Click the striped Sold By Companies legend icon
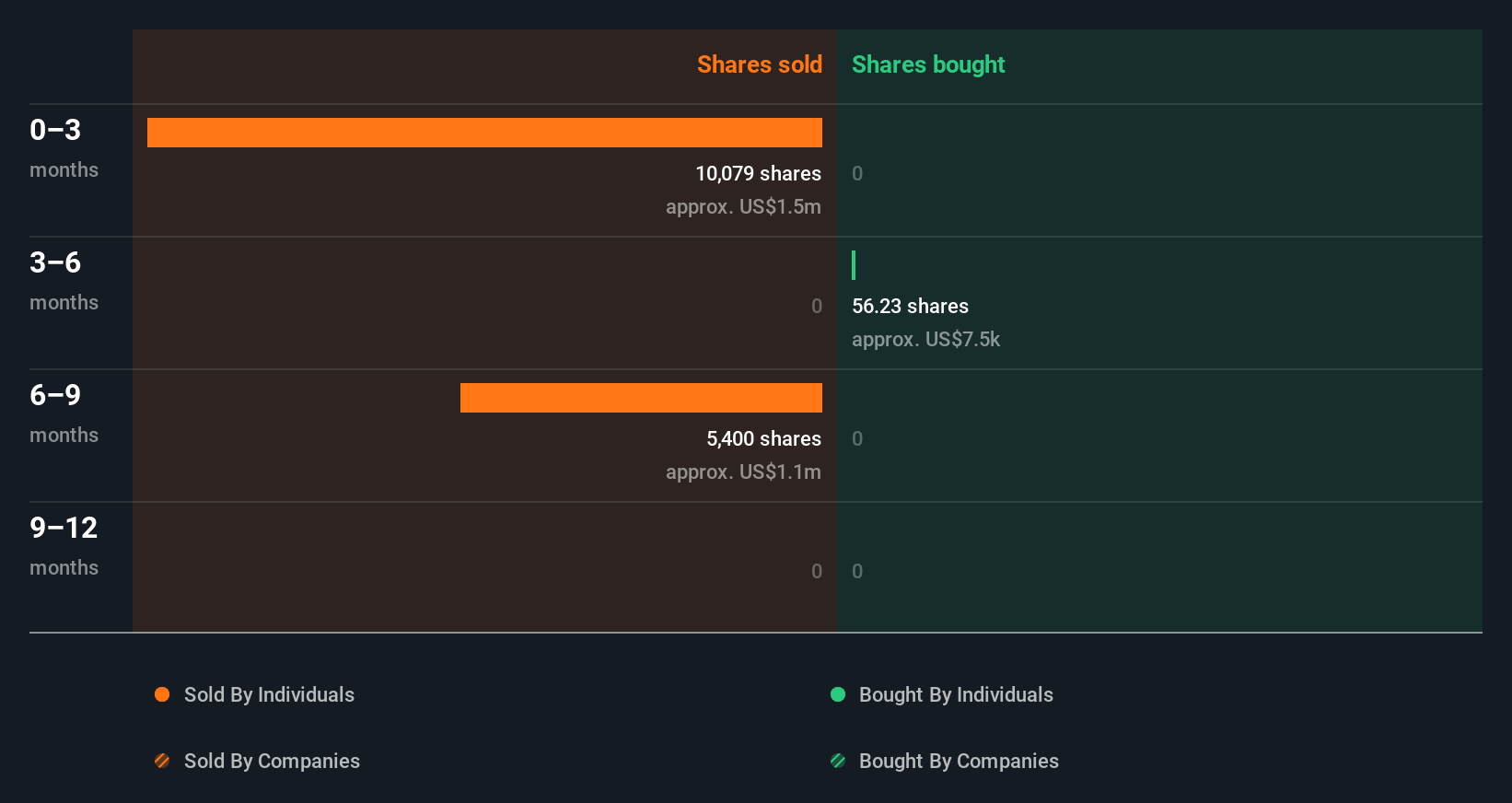This screenshot has height=803, width=1512. pos(162,761)
